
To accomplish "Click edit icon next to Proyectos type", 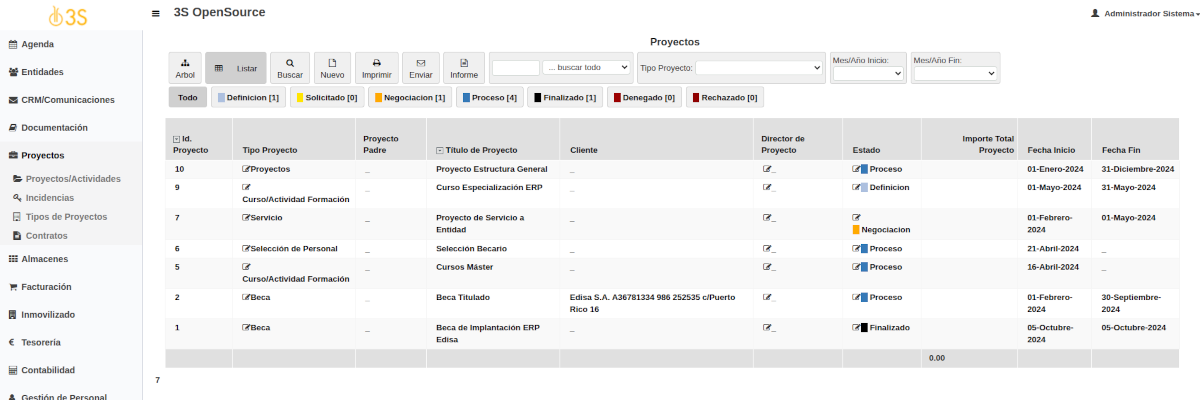I will (246, 169).
